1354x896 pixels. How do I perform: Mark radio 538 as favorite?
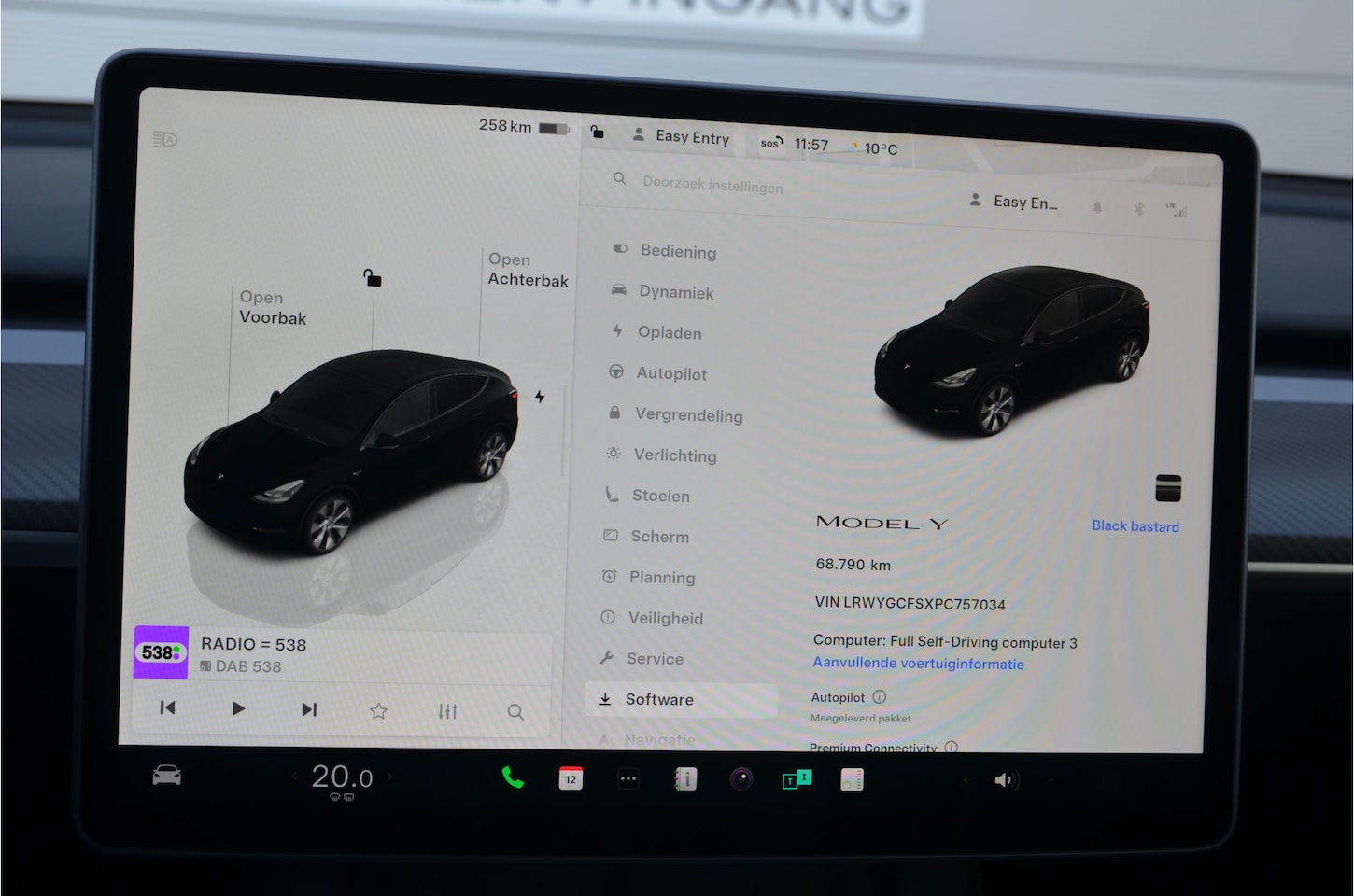pos(378,711)
